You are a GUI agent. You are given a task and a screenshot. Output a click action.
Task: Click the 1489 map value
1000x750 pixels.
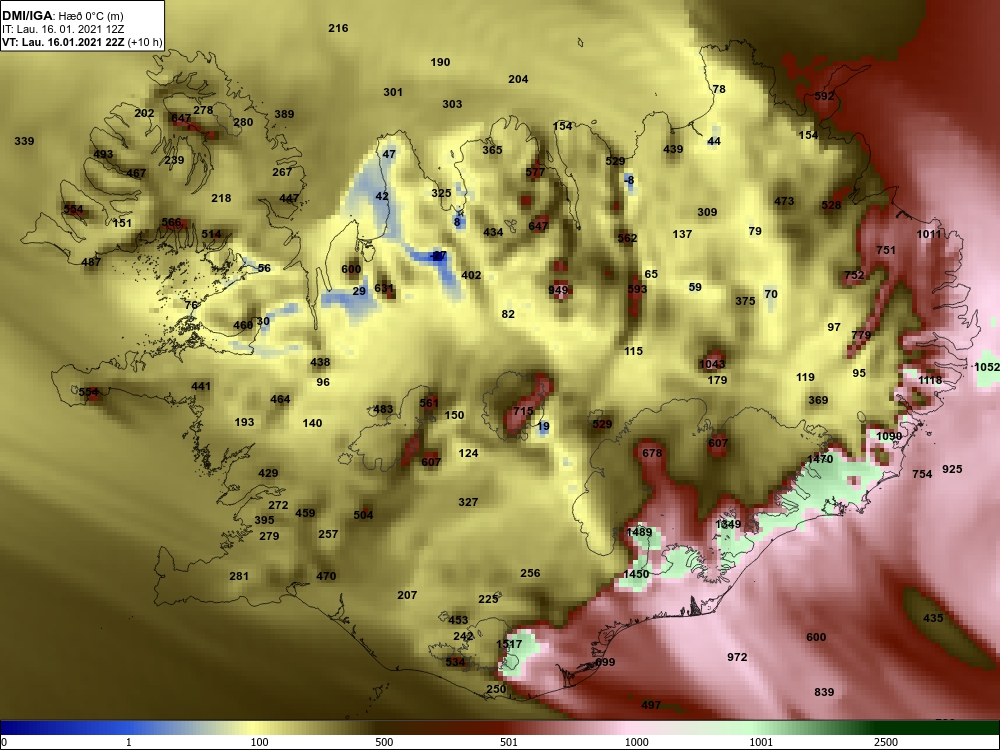(639, 532)
